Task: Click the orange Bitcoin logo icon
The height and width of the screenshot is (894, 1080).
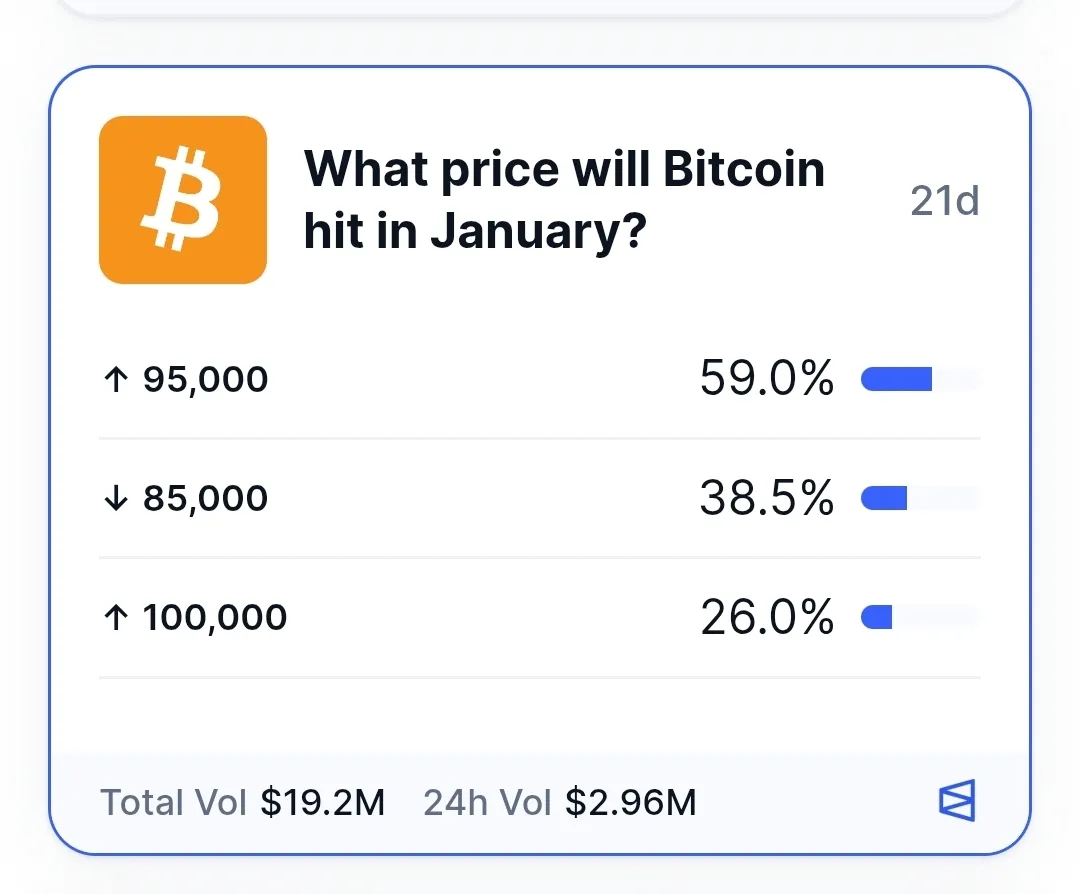Action: click(x=183, y=200)
